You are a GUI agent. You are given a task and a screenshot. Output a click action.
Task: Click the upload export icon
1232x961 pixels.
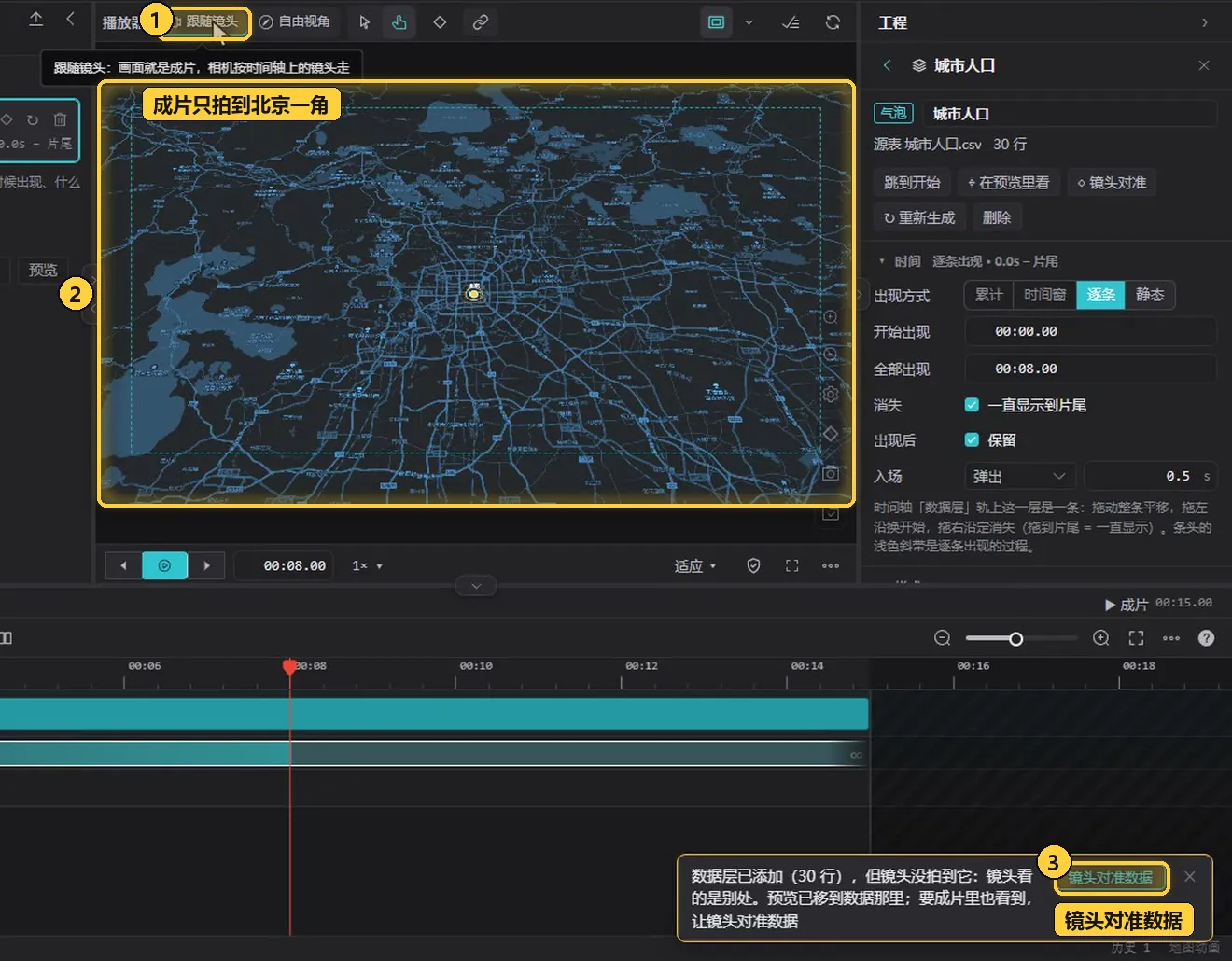click(35, 19)
